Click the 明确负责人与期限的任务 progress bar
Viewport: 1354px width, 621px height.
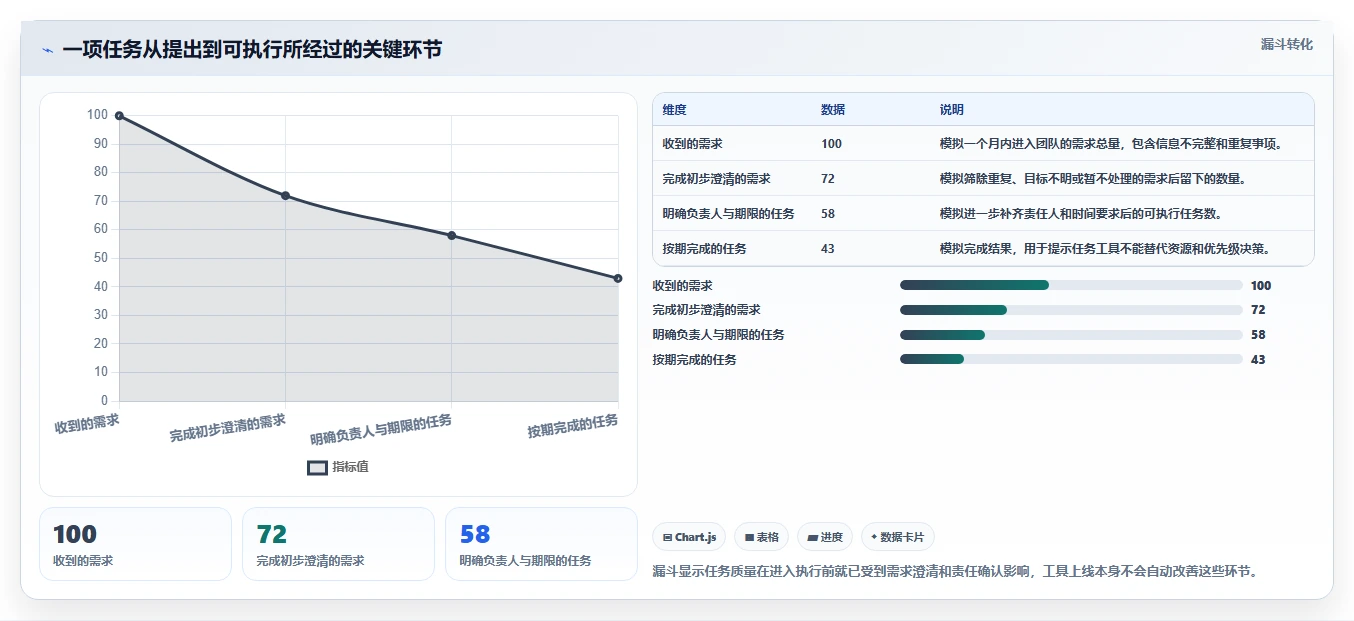click(1071, 335)
